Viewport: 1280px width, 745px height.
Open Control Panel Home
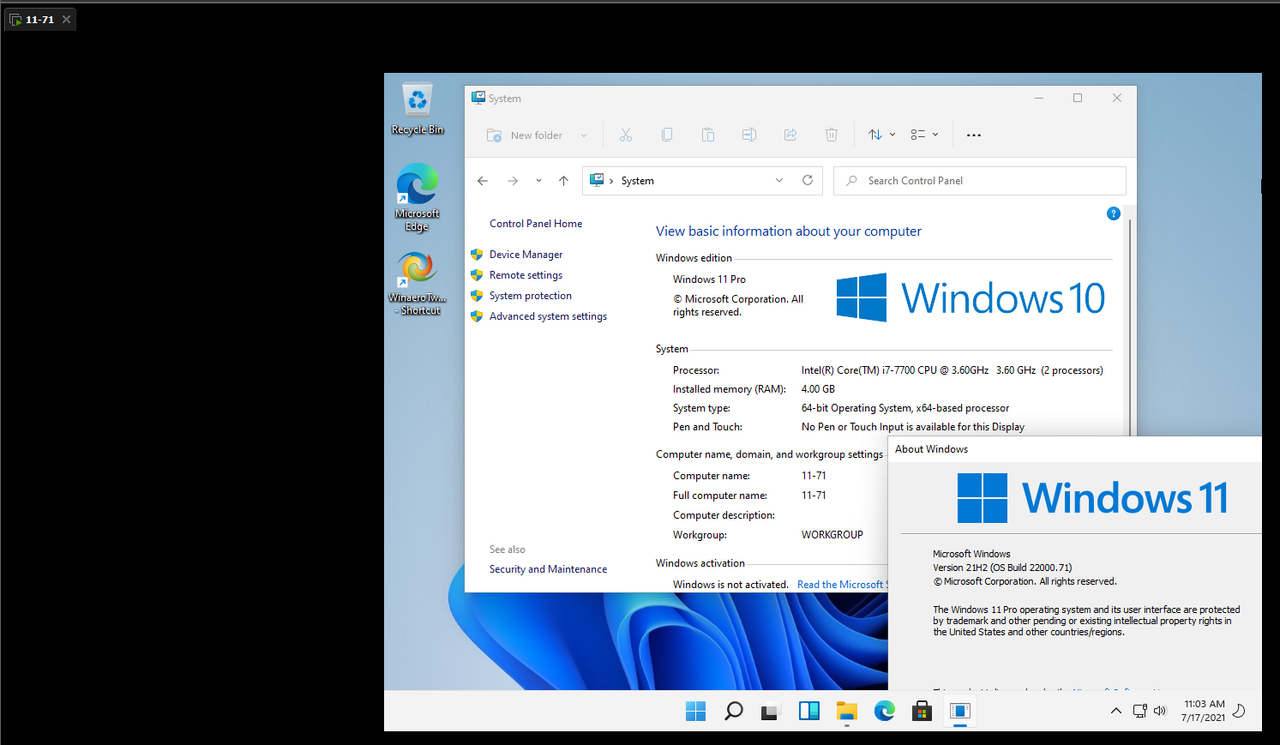(536, 224)
